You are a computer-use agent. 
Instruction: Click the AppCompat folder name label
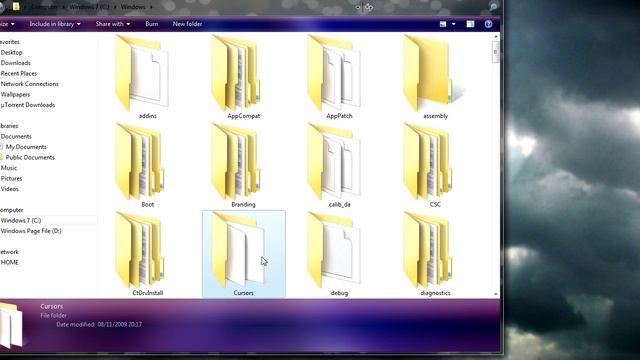coord(243,116)
